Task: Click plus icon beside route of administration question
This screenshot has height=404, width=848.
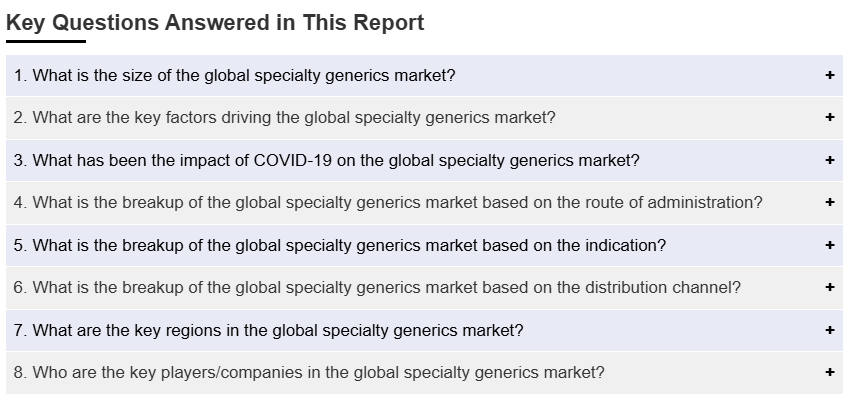Action: click(x=830, y=203)
